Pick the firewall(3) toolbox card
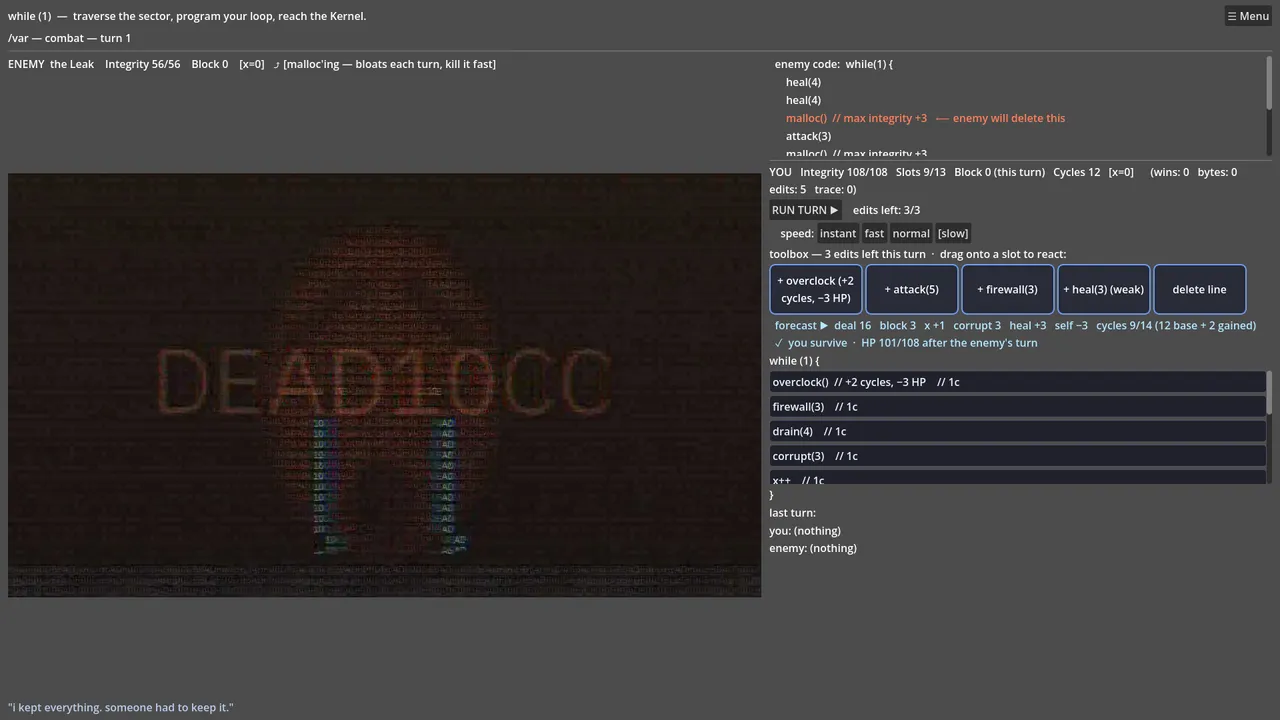 [1008, 289]
